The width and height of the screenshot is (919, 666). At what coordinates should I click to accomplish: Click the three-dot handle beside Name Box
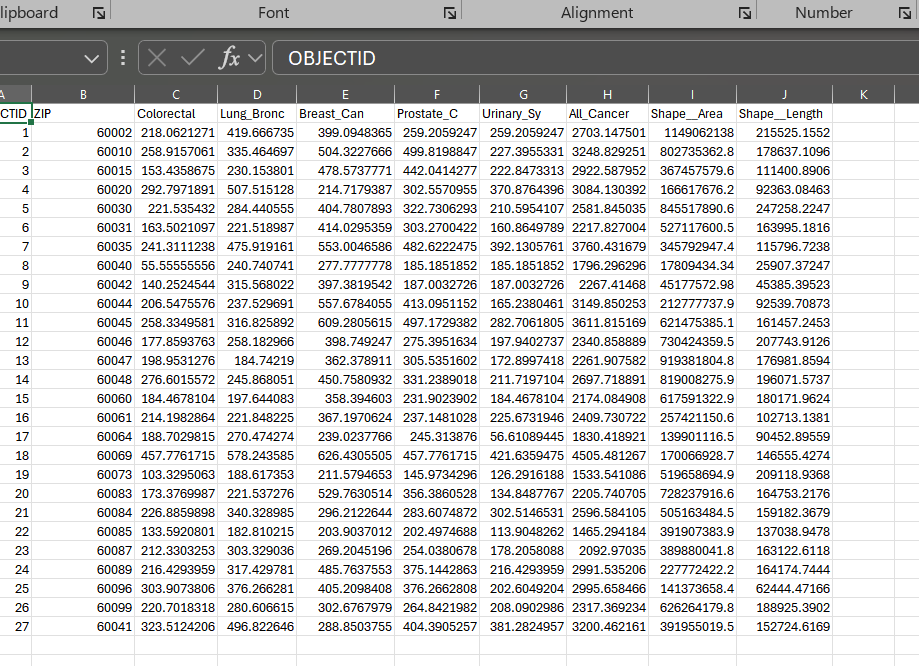click(x=122, y=58)
